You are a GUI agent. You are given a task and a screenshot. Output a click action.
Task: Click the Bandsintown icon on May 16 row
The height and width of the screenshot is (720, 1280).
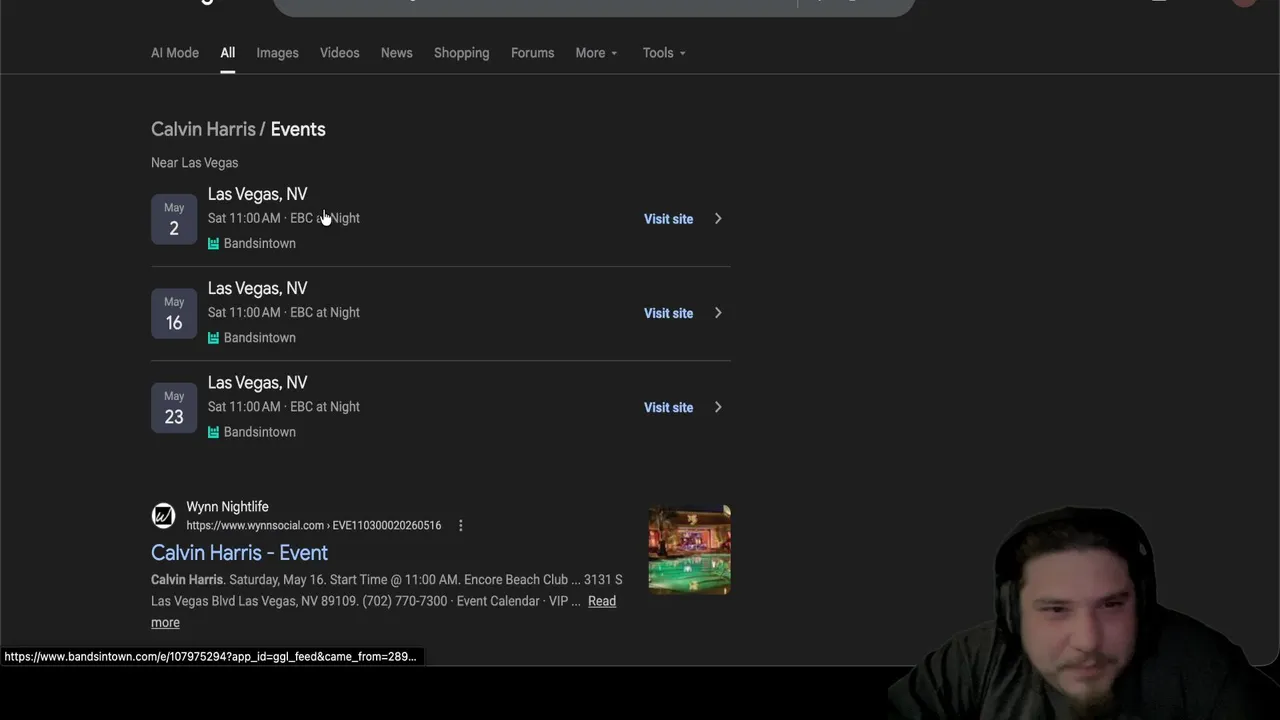tap(213, 338)
